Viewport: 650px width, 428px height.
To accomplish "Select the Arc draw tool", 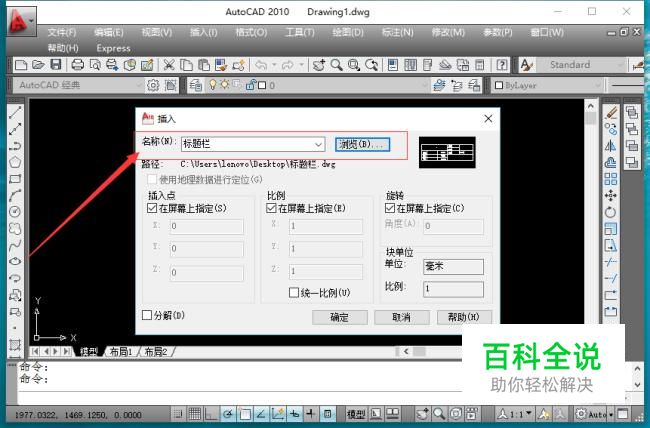I will point(15,195).
